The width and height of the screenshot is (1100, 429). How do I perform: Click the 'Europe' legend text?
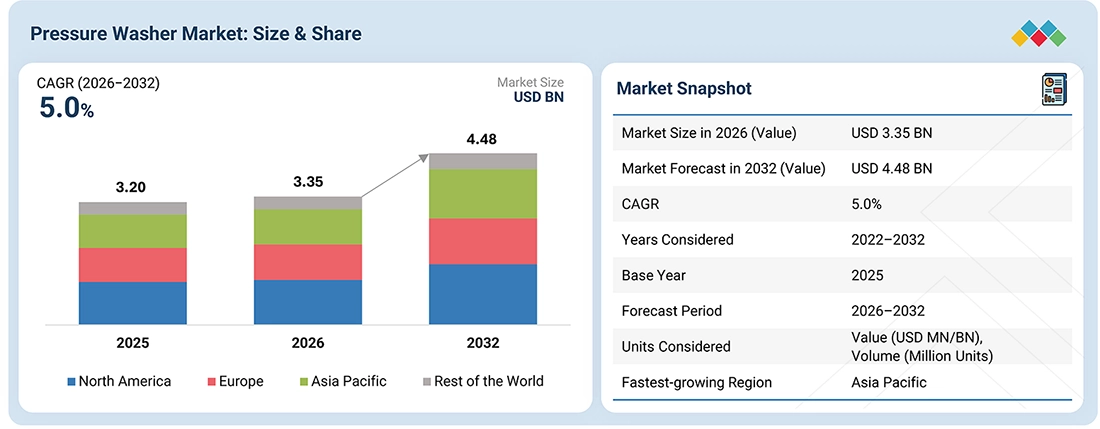pos(241,381)
